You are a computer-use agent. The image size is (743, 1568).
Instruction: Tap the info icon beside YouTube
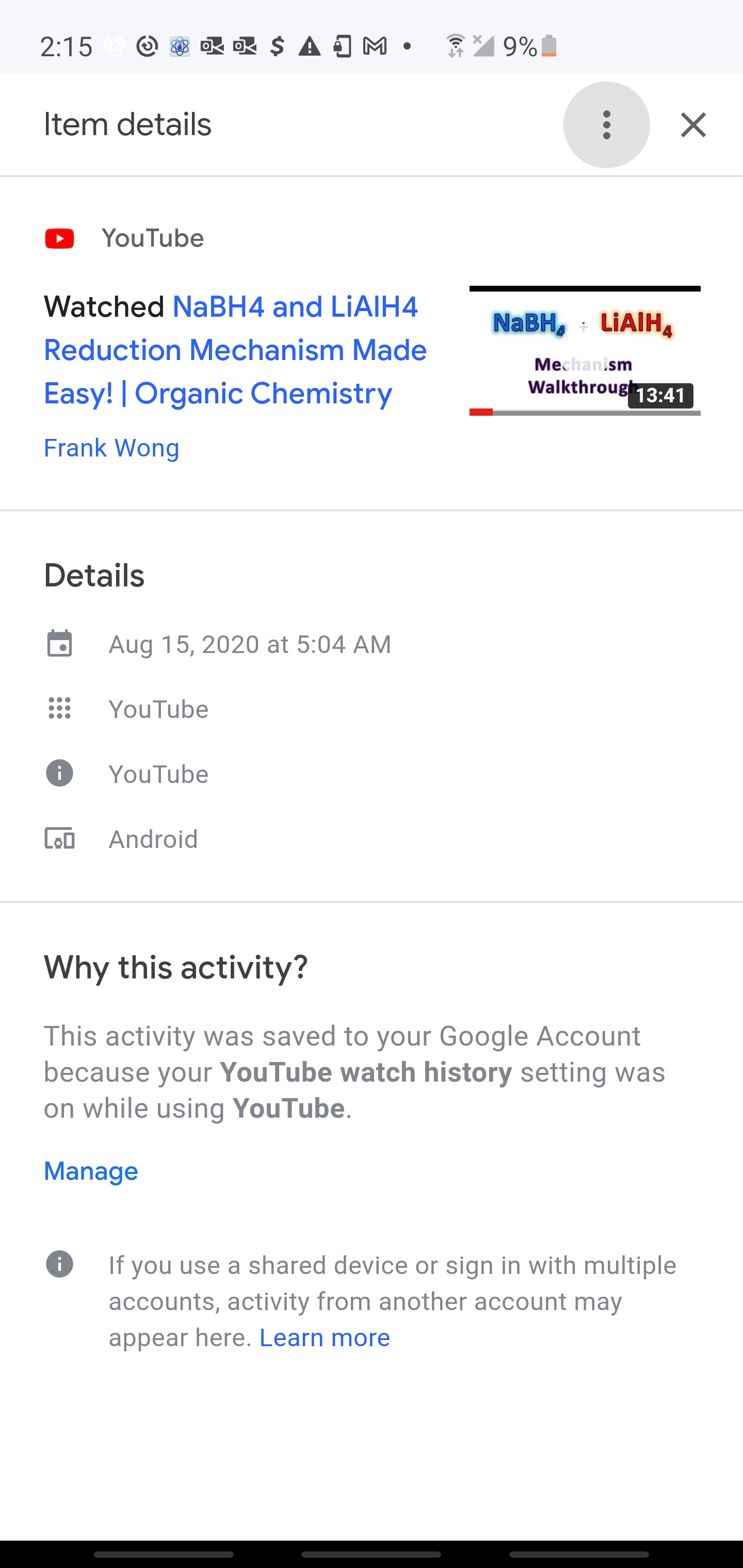click(x=60, y=774)
